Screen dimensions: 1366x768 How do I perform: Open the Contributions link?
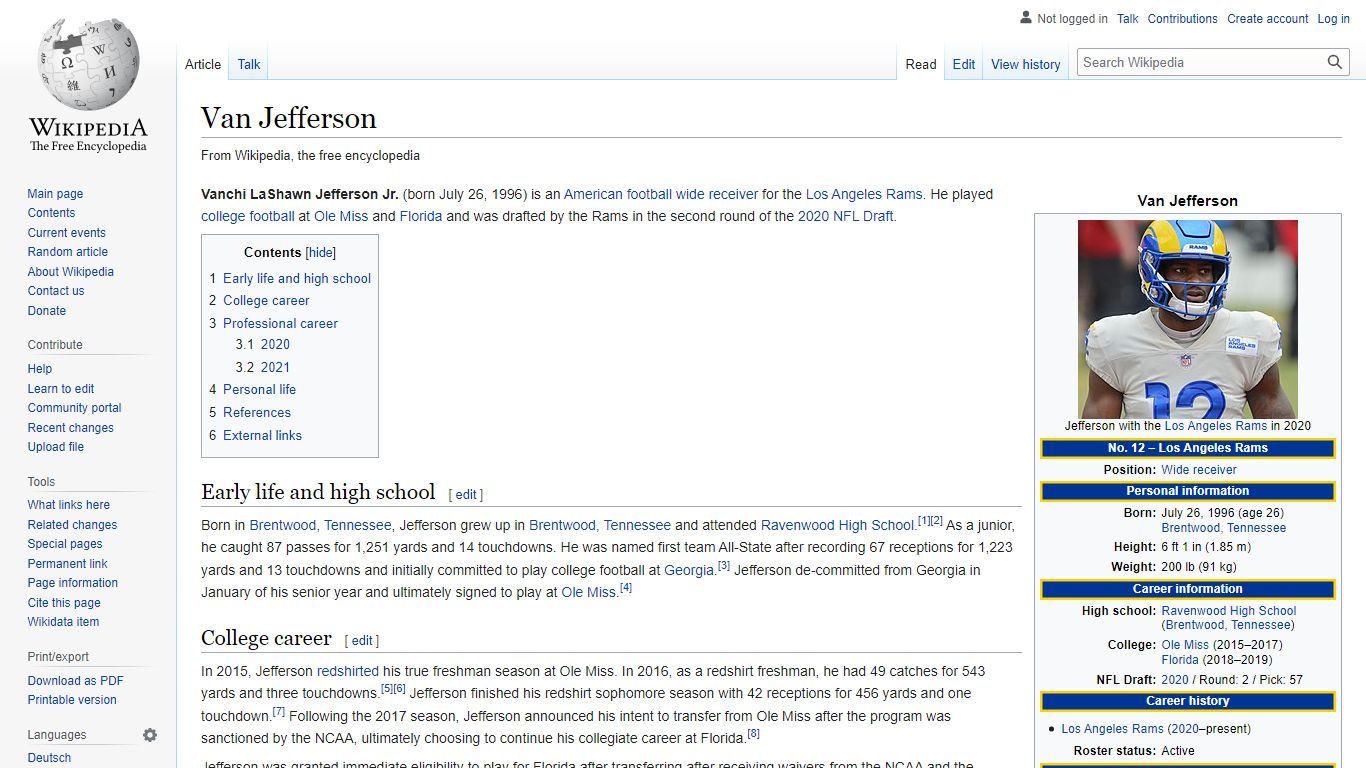(1183, 19)
